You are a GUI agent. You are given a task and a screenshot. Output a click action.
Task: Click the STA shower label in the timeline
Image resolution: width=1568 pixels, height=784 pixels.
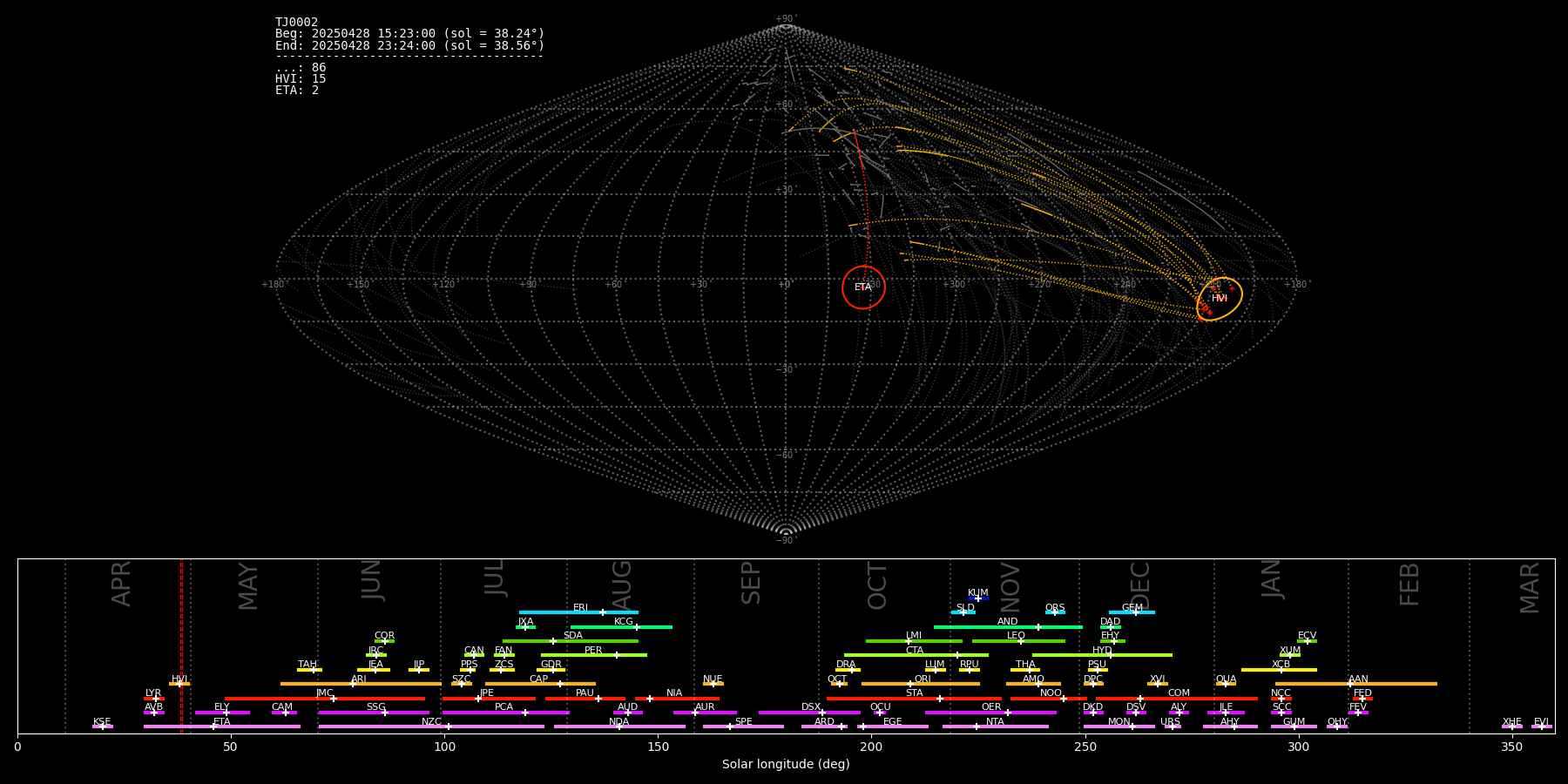pos(914,693)
